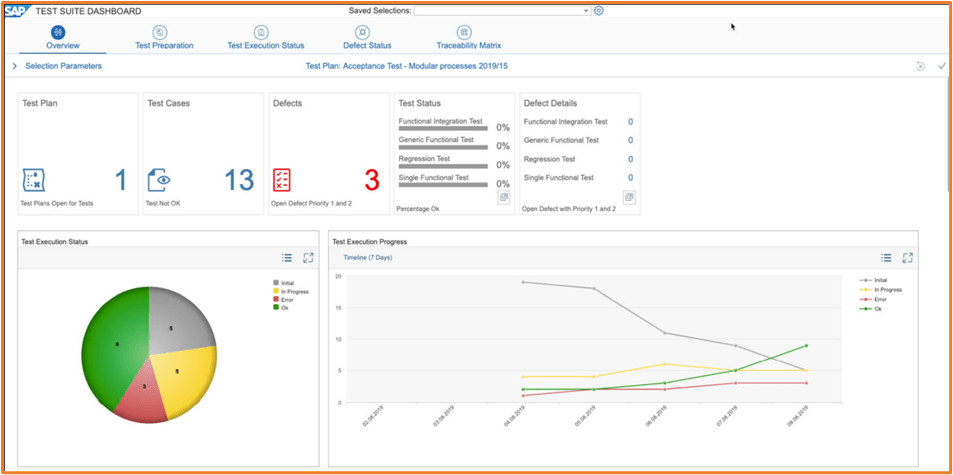Image resolution: width=953 pixels, height=475 pixels.
Task: Toggle legend list in Test Execution Progress
Action: click(x=886, y=258)
